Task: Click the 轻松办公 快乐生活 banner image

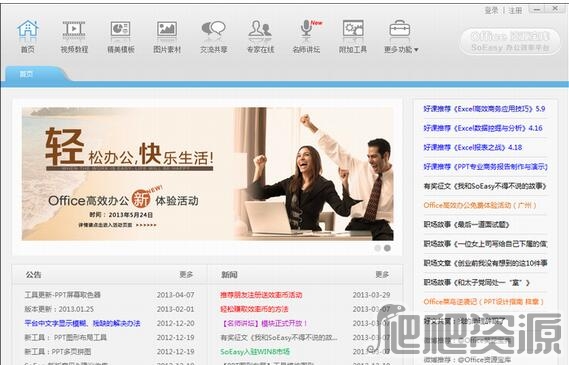Action: click(x=207, y=174)
